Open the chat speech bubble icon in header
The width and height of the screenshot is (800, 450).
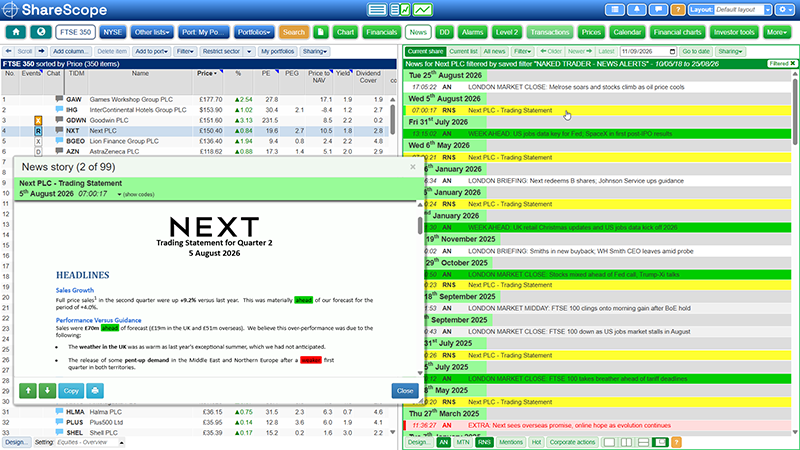[658, 10]
